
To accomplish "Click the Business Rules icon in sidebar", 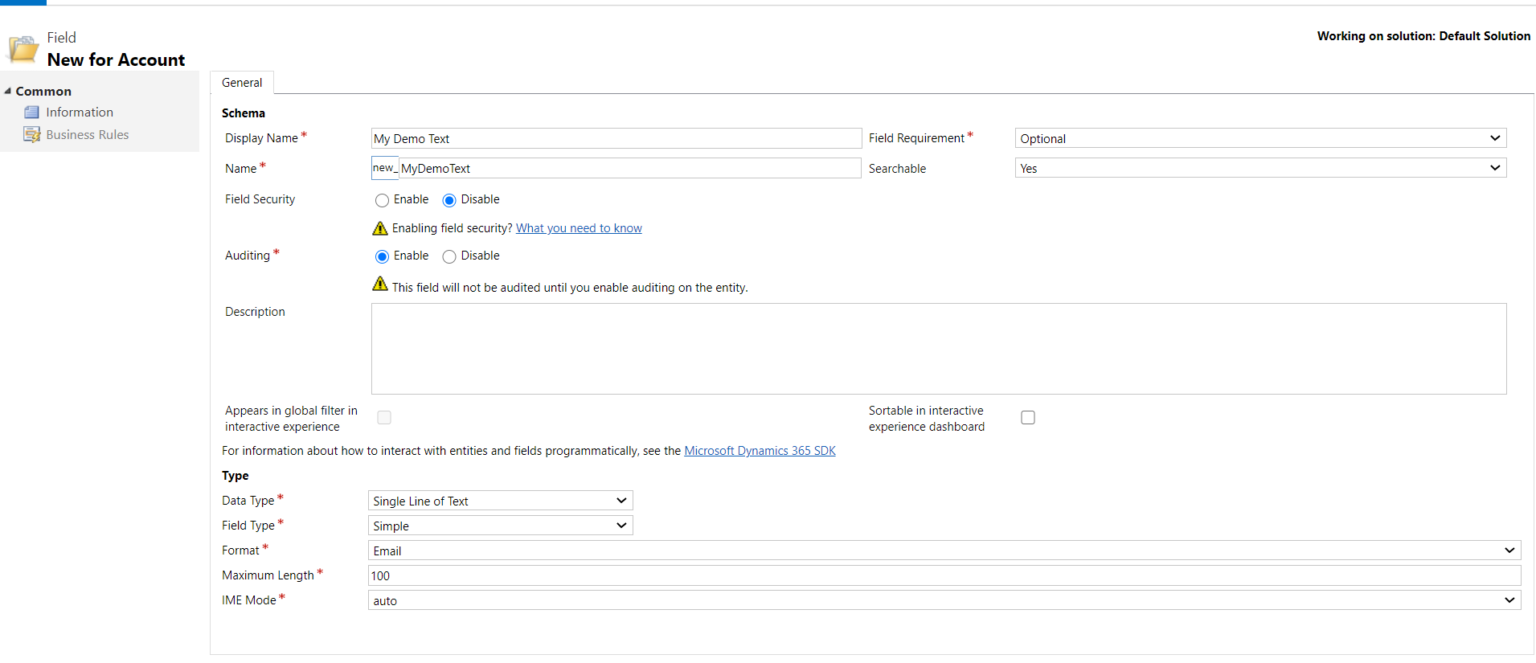I will (x=32, y=135).
